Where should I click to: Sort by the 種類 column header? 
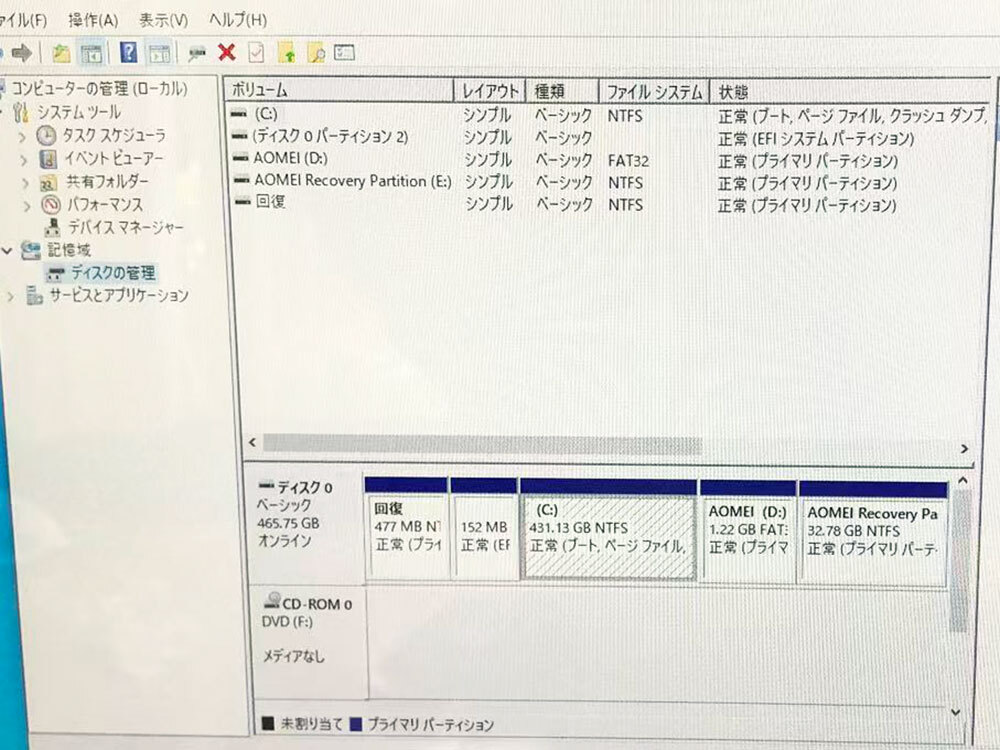(x=562, y=92)
